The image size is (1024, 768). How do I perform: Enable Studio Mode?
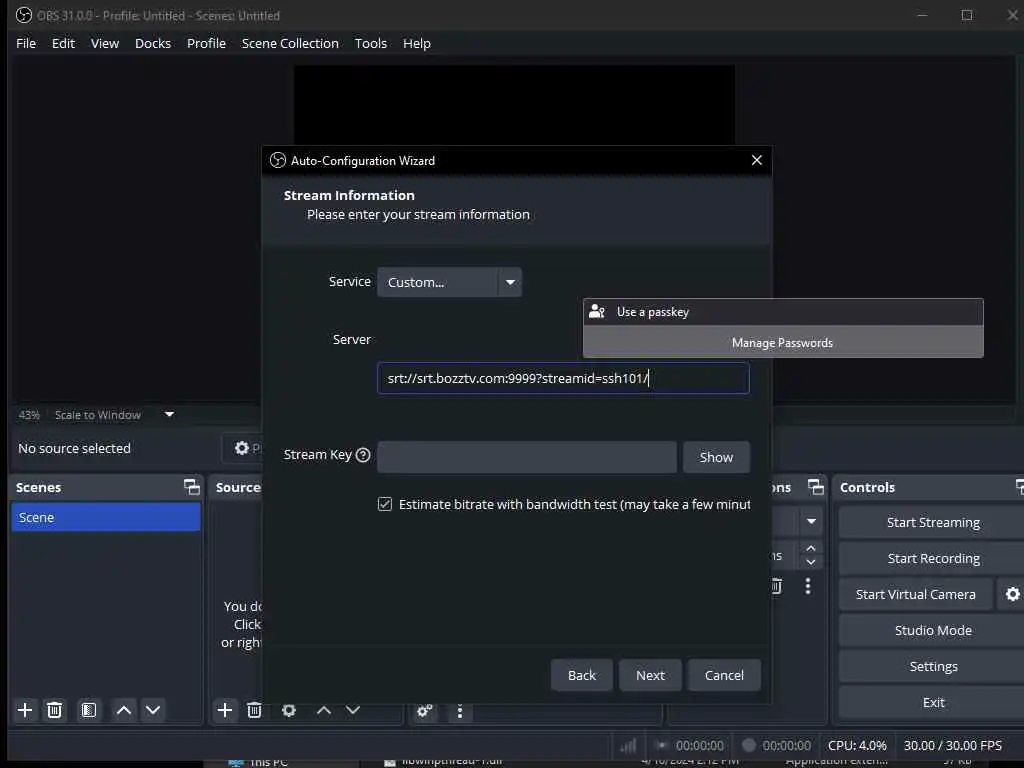933,630
